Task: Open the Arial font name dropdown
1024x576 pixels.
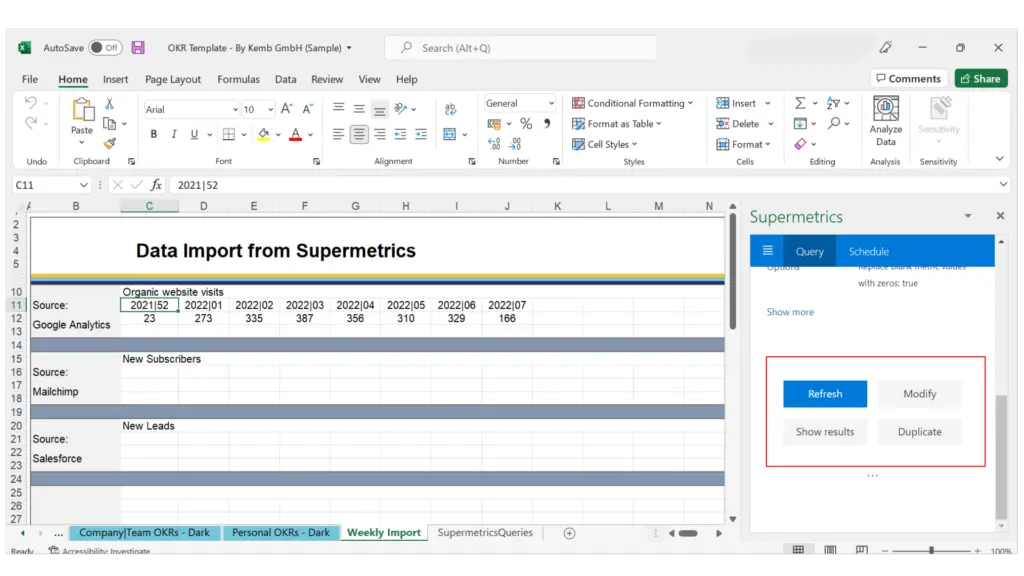Action: point(234,110)
